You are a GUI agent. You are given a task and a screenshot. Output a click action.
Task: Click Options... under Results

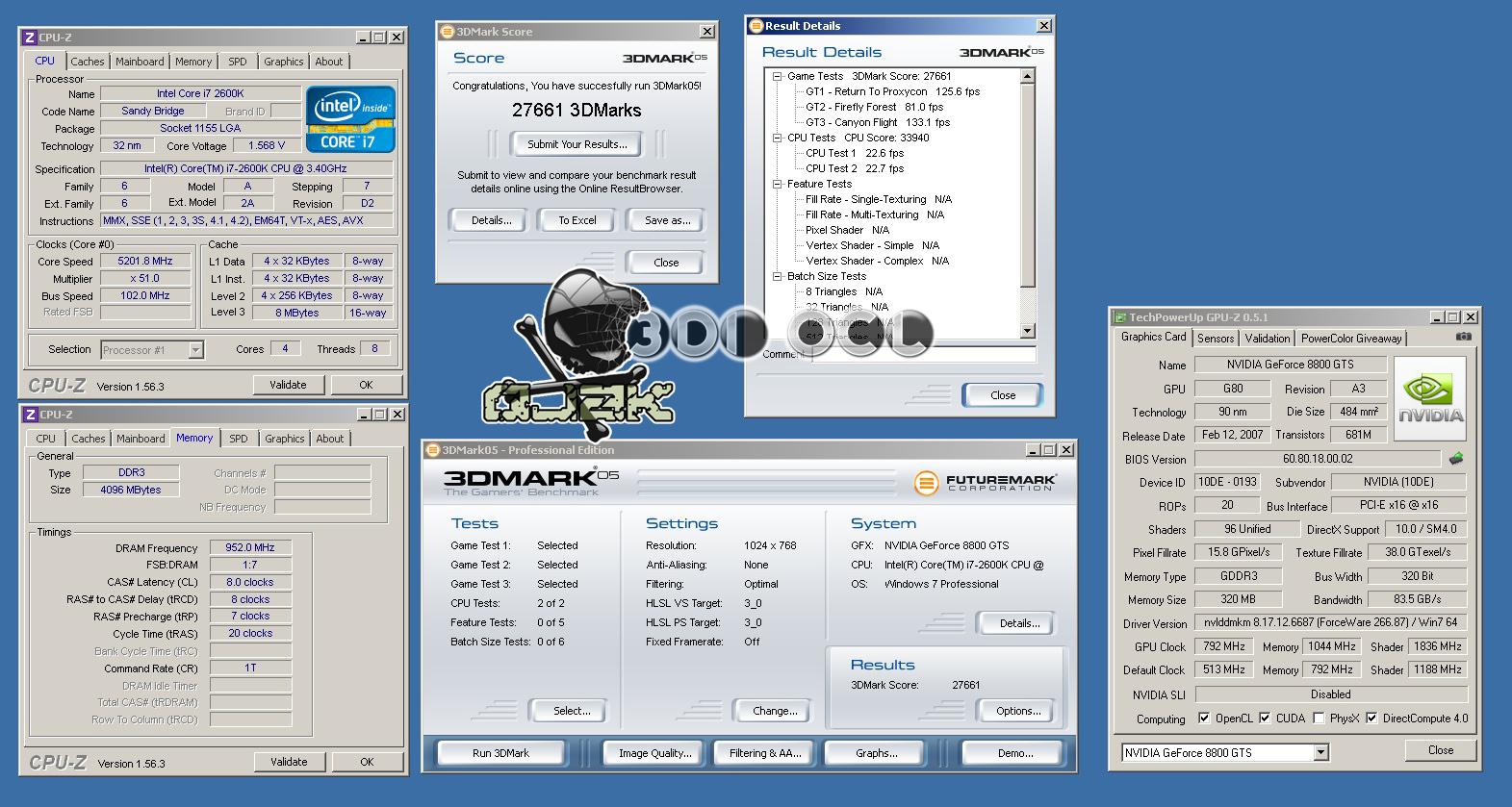pos(1018,711)
